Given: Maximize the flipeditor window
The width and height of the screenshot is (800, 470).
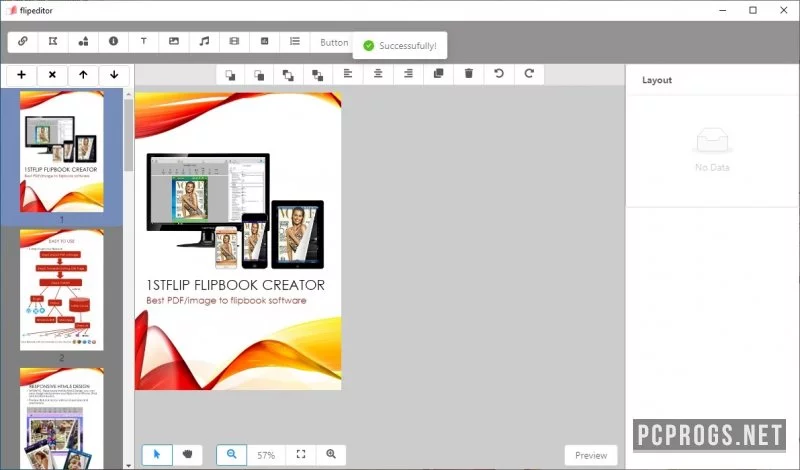Looking at the screenshot, I should (753, 10).
